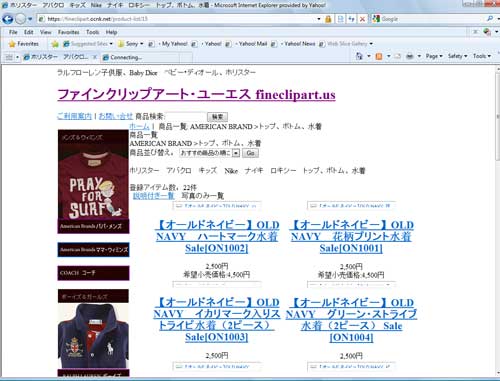
Task: Click the Go button next to sort dropdown
Action: 250,153
